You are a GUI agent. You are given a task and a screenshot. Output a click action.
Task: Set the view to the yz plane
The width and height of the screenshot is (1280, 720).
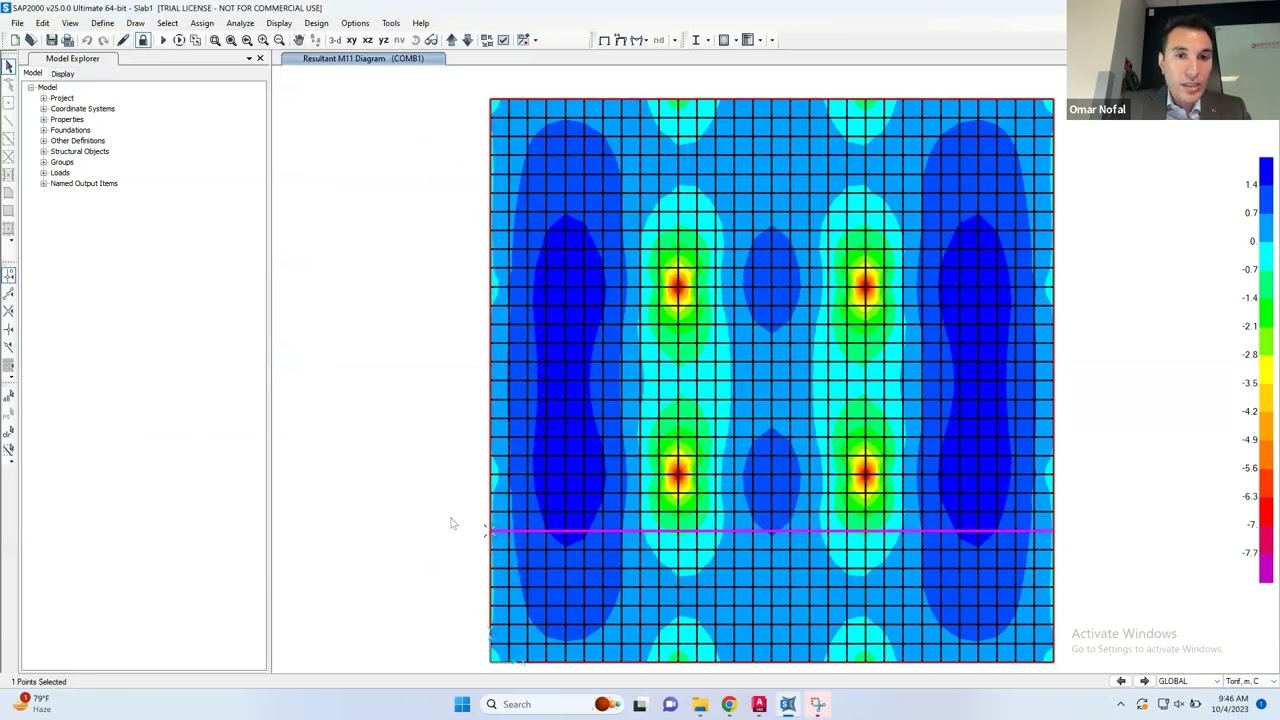tap(383, 40)
